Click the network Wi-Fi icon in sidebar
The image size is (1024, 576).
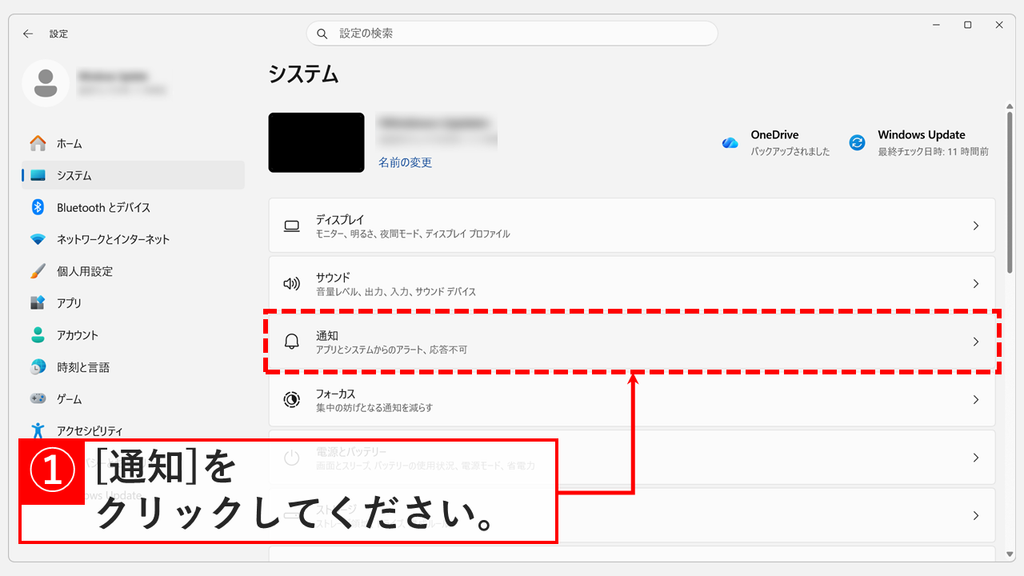click(x=38, y=239)
